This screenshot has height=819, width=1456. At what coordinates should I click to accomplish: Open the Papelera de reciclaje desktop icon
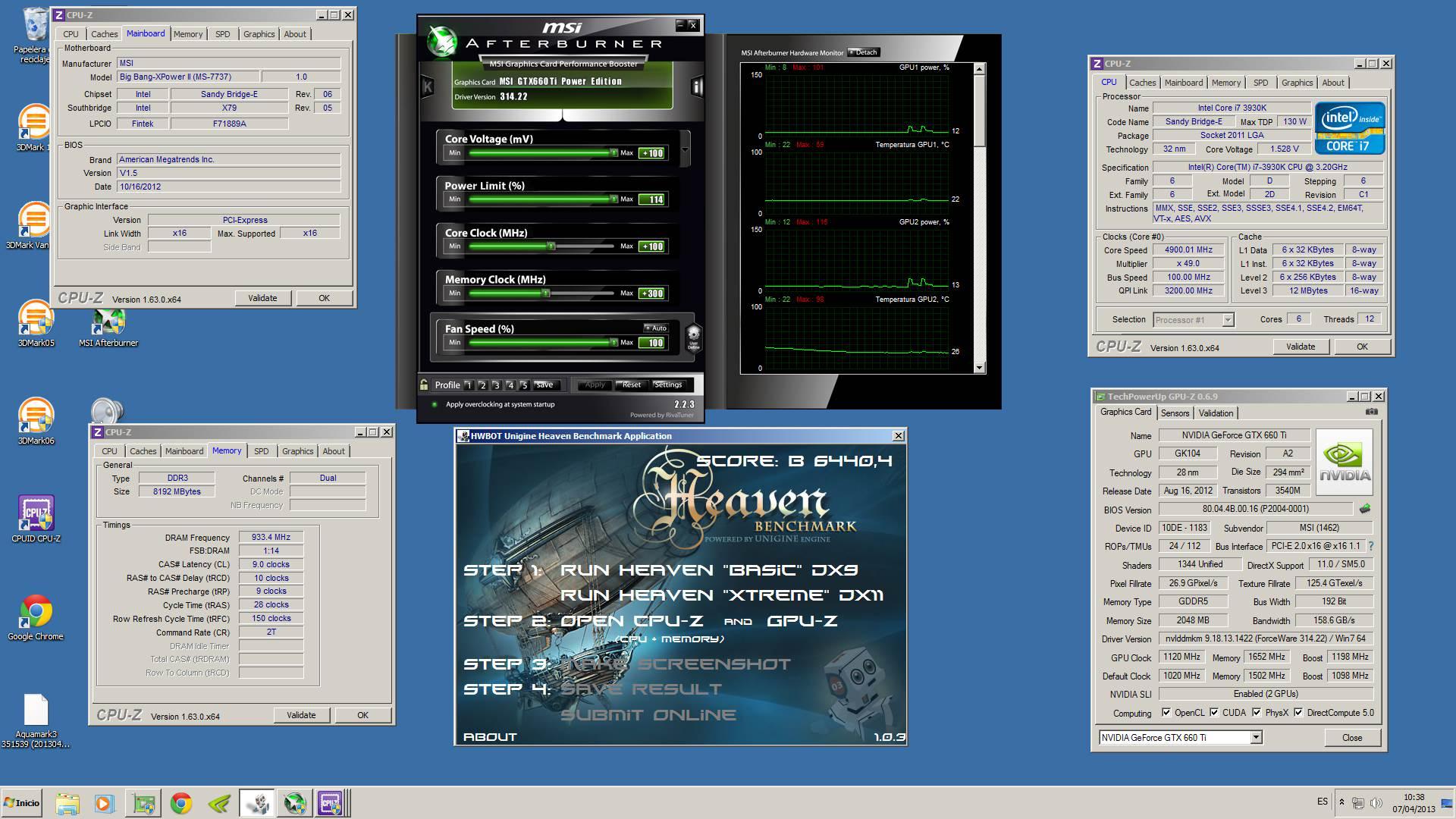point(35,34)
